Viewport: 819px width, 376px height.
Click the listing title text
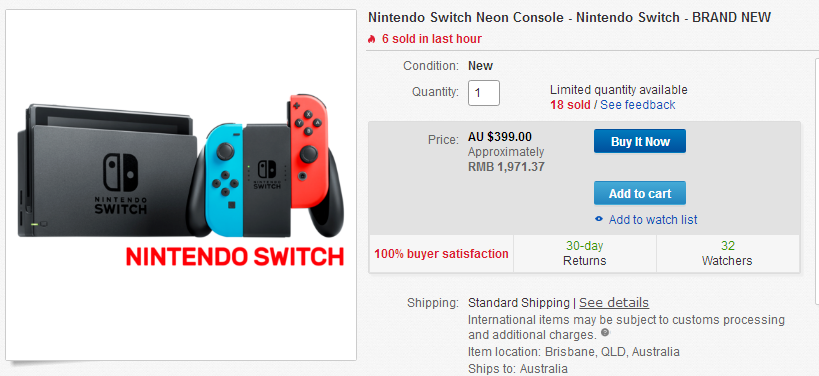tap(569, 17)
